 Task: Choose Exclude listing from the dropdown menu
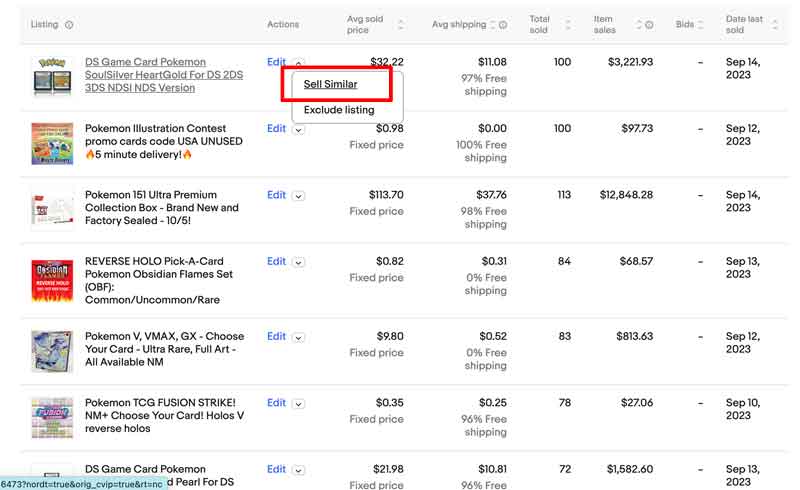tap(339, 110)
